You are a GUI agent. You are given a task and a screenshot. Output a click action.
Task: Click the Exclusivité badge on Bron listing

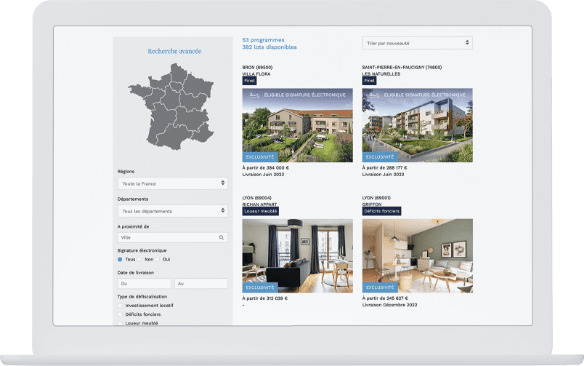click(x=260, y=157)
